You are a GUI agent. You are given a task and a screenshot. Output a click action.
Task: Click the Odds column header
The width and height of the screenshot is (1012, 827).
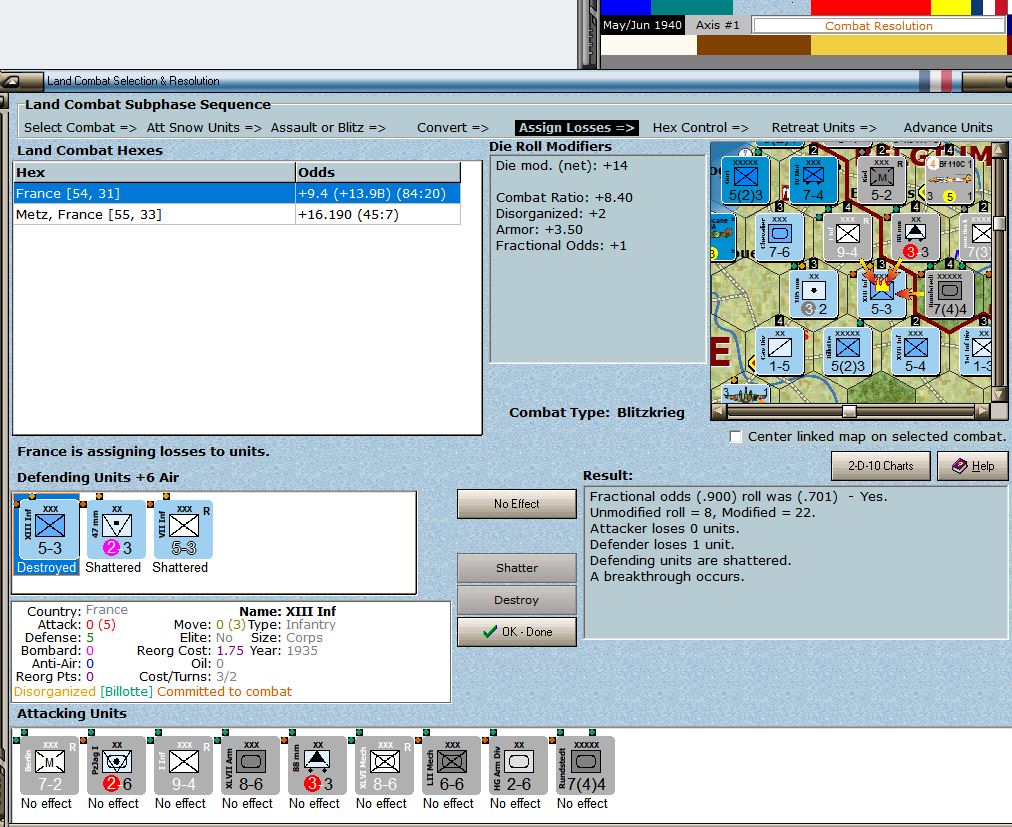pos(378,172)
